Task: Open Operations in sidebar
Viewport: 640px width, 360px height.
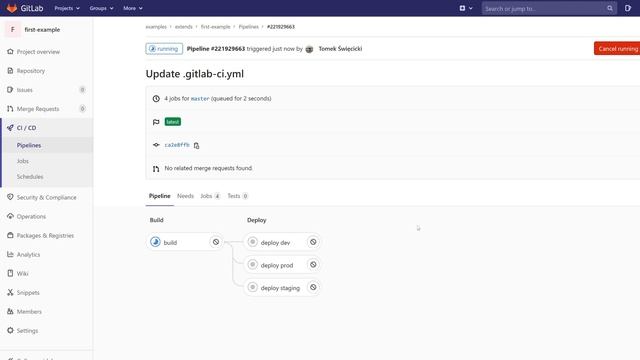Action: 31,216
